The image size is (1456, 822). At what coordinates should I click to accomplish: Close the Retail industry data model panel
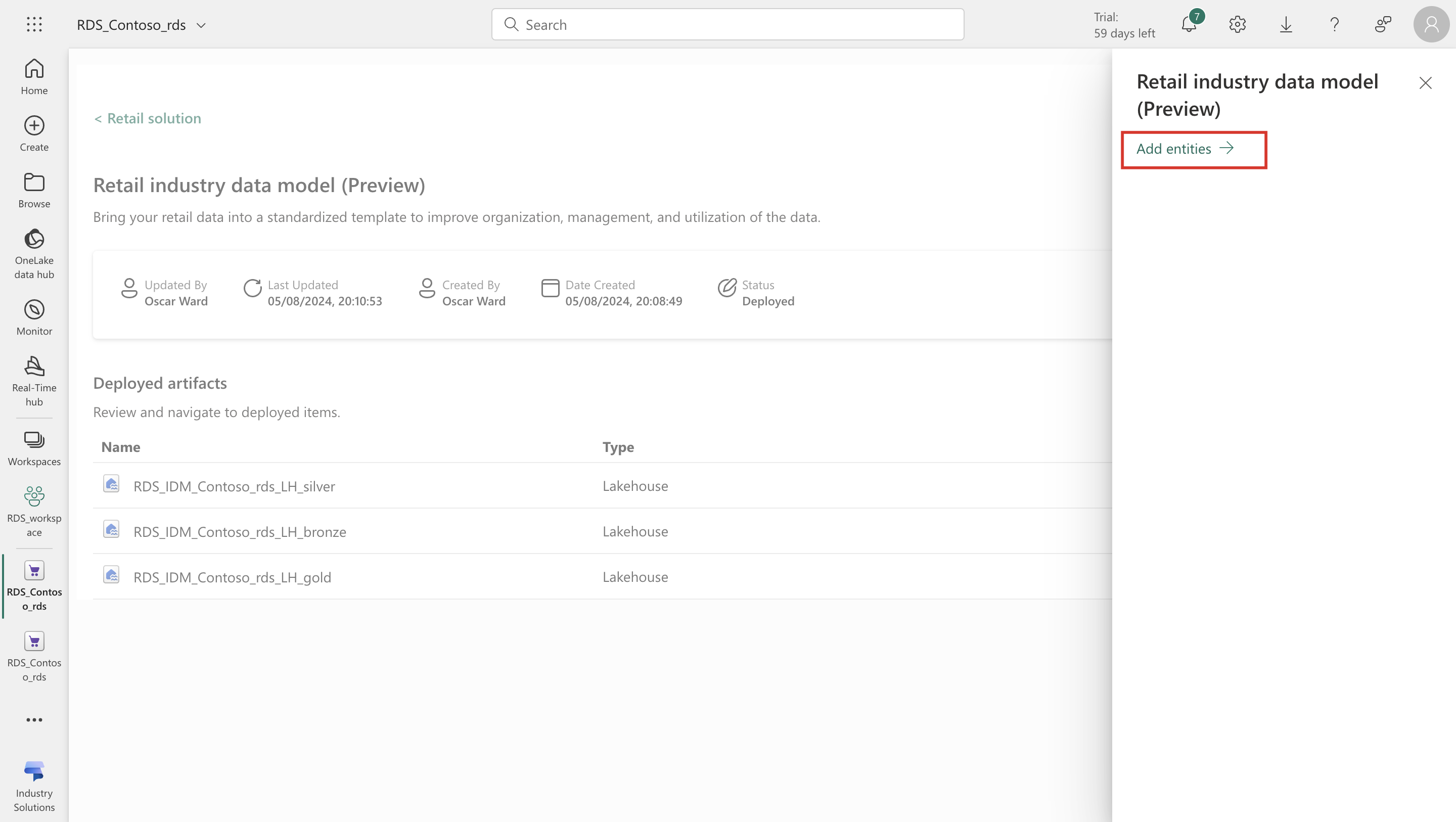click(x=1425, y=83)
